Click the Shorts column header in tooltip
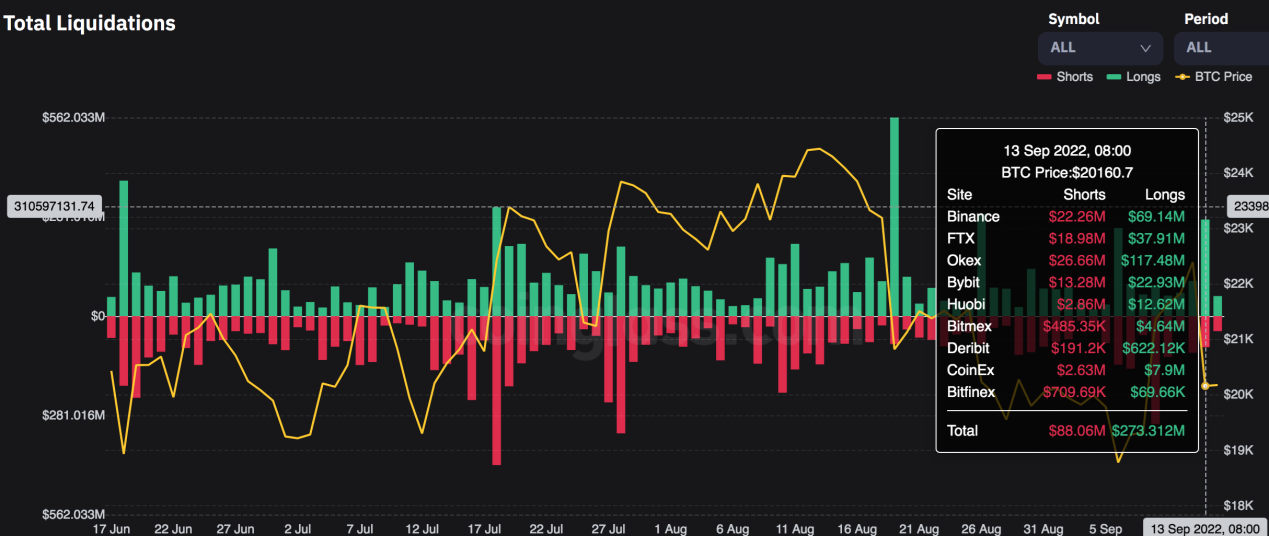This screenshot has width=1269, height=536. 1084,195
